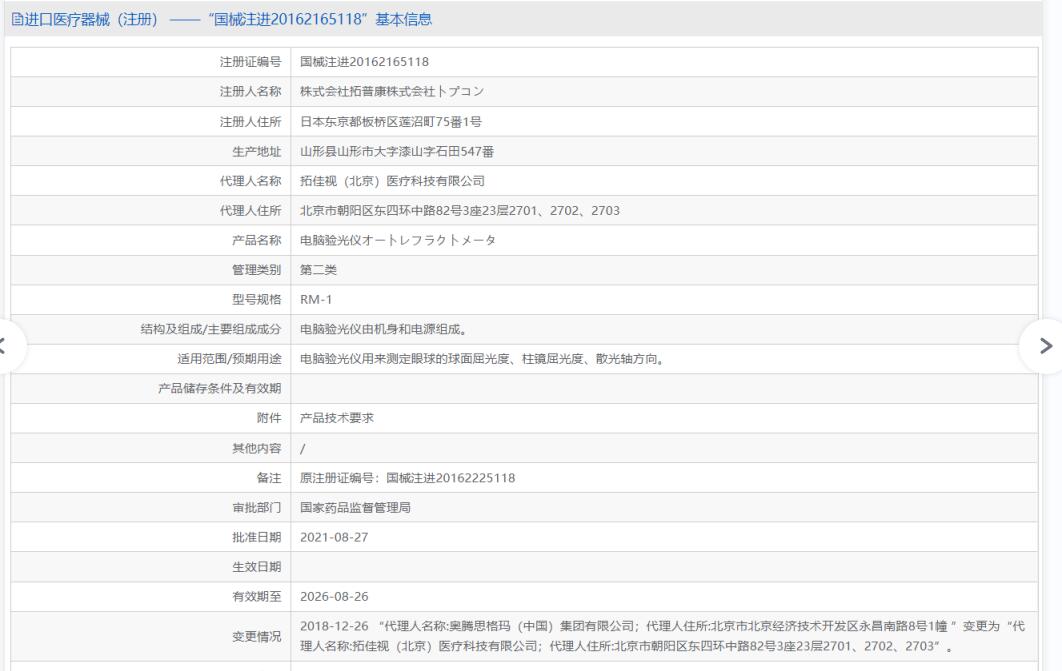Select registration number 国械注进20162165118 value cell
The width and height of the screenshot is (1062, 671).
tap(364, 62)
